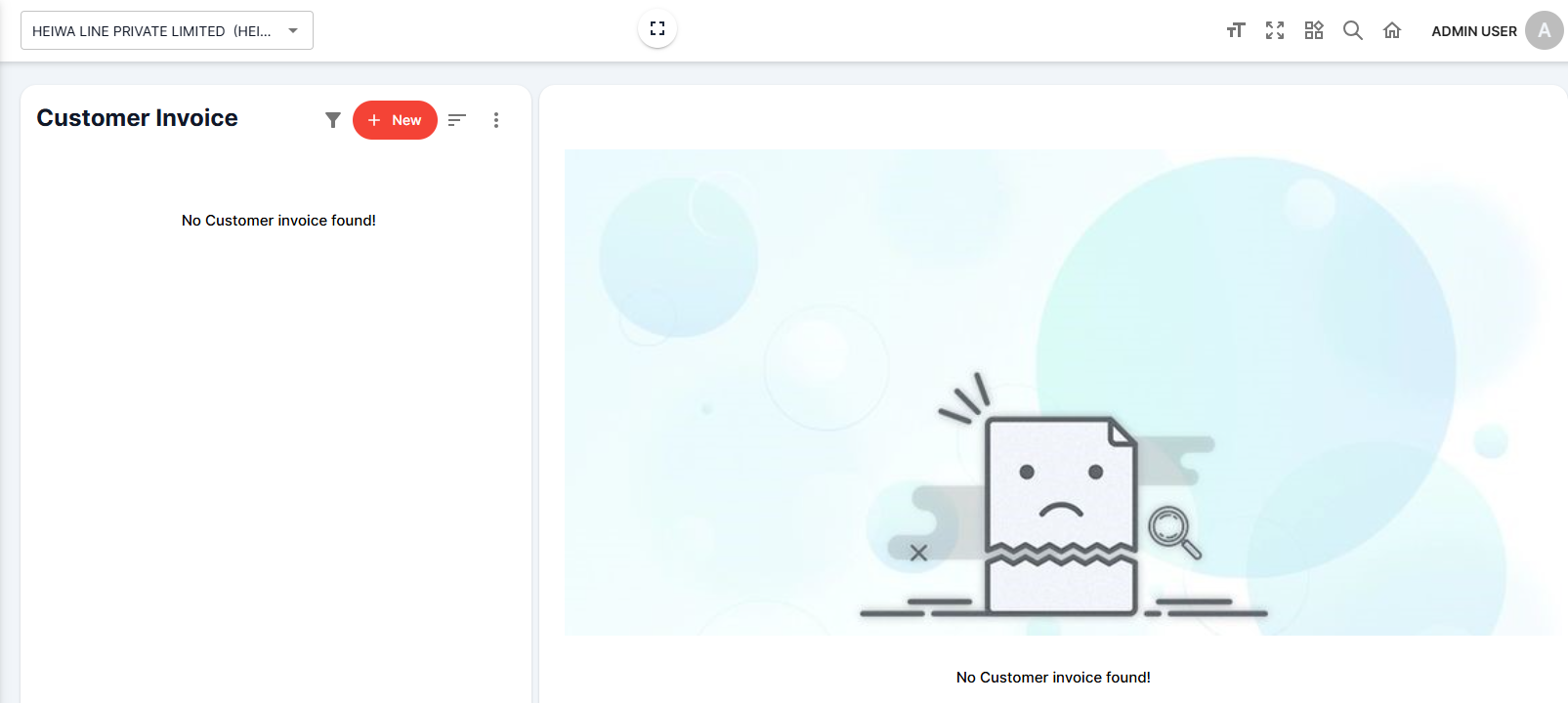Click the sort list icon

pyautogui.click(x=456, y=120)
